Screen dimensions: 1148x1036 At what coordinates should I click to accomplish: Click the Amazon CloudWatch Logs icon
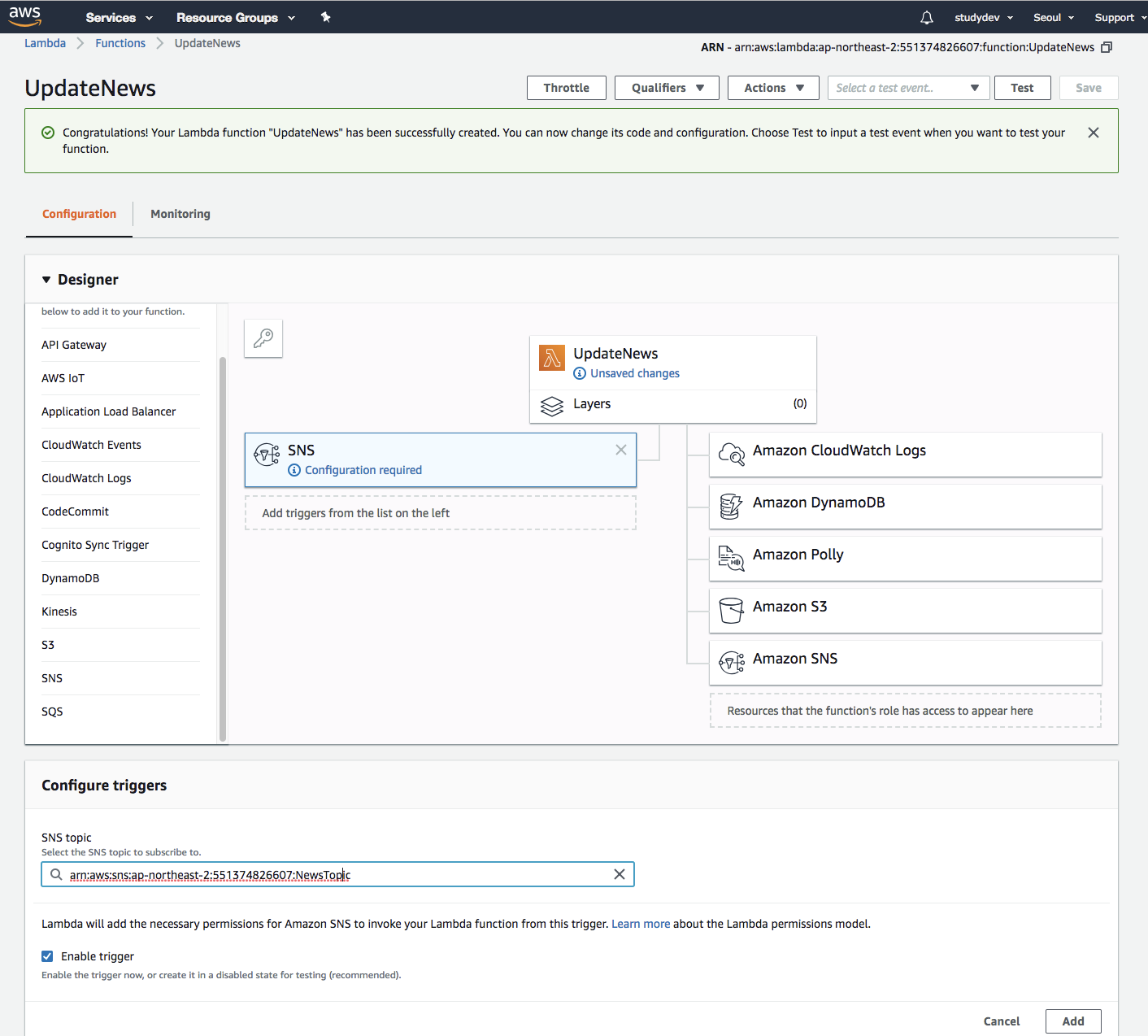732,455
